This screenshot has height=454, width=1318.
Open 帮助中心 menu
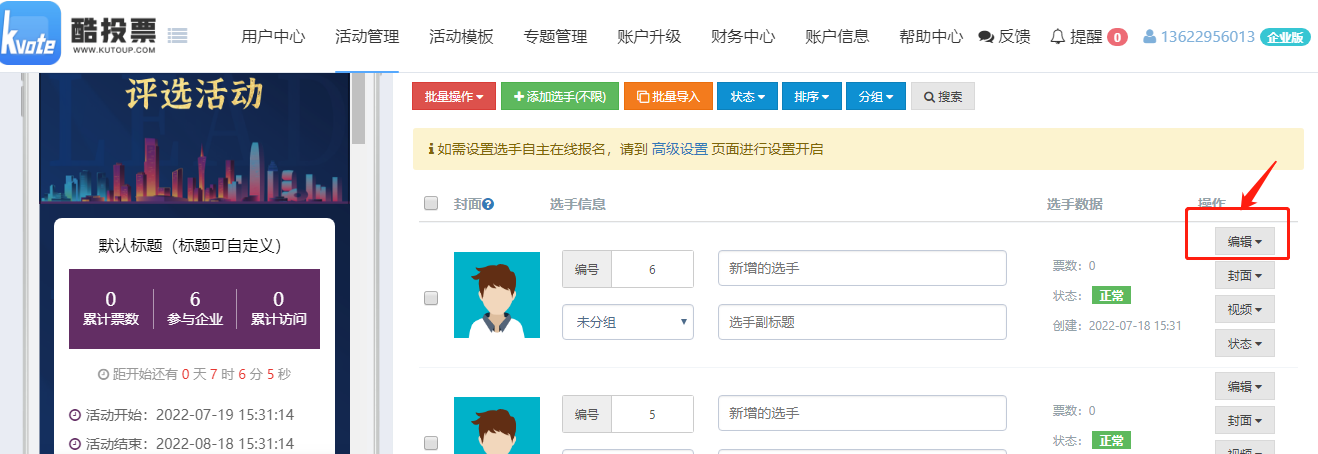coord(931,37)
